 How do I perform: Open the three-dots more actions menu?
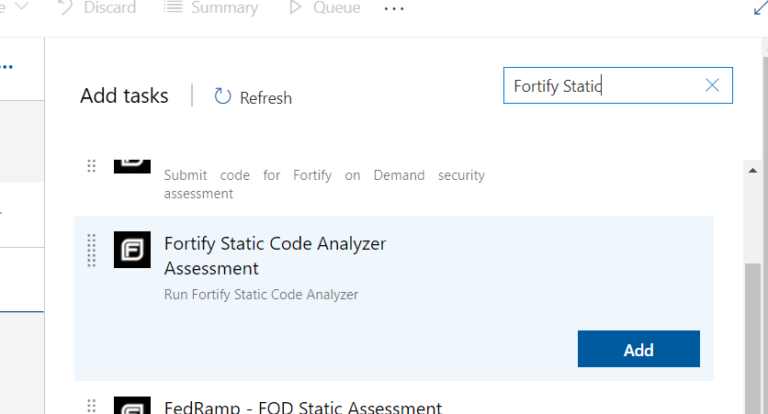coord(394,9)
